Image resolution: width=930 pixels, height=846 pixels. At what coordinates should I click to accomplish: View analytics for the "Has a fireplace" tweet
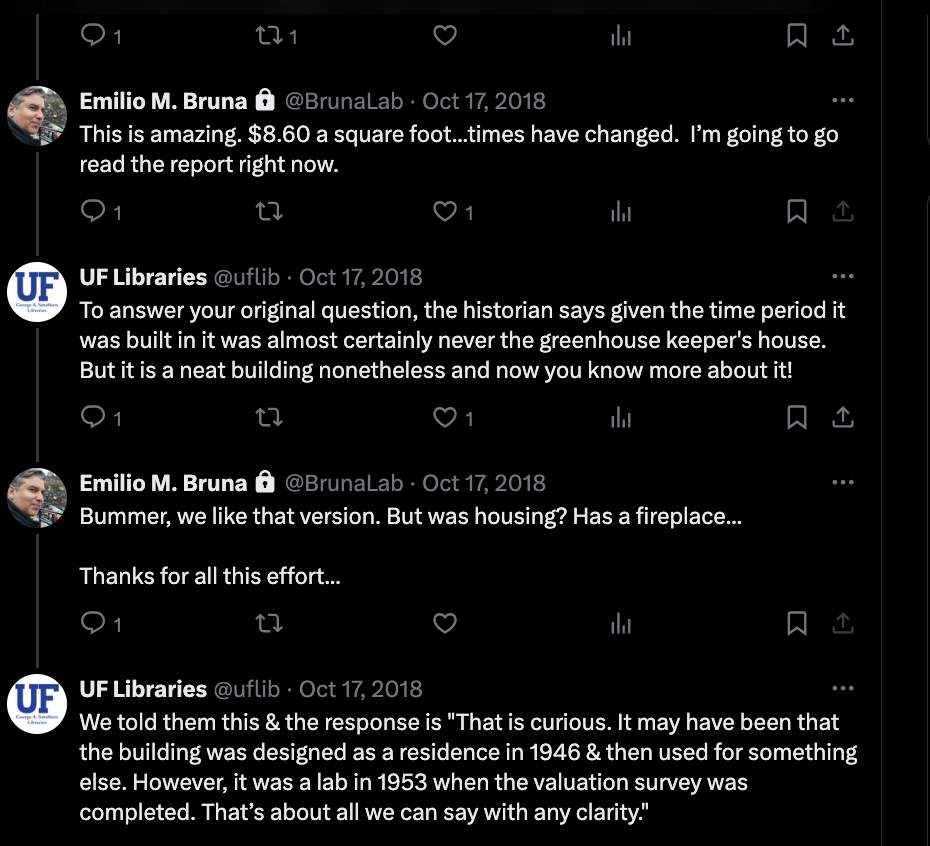tap(621, 623)
